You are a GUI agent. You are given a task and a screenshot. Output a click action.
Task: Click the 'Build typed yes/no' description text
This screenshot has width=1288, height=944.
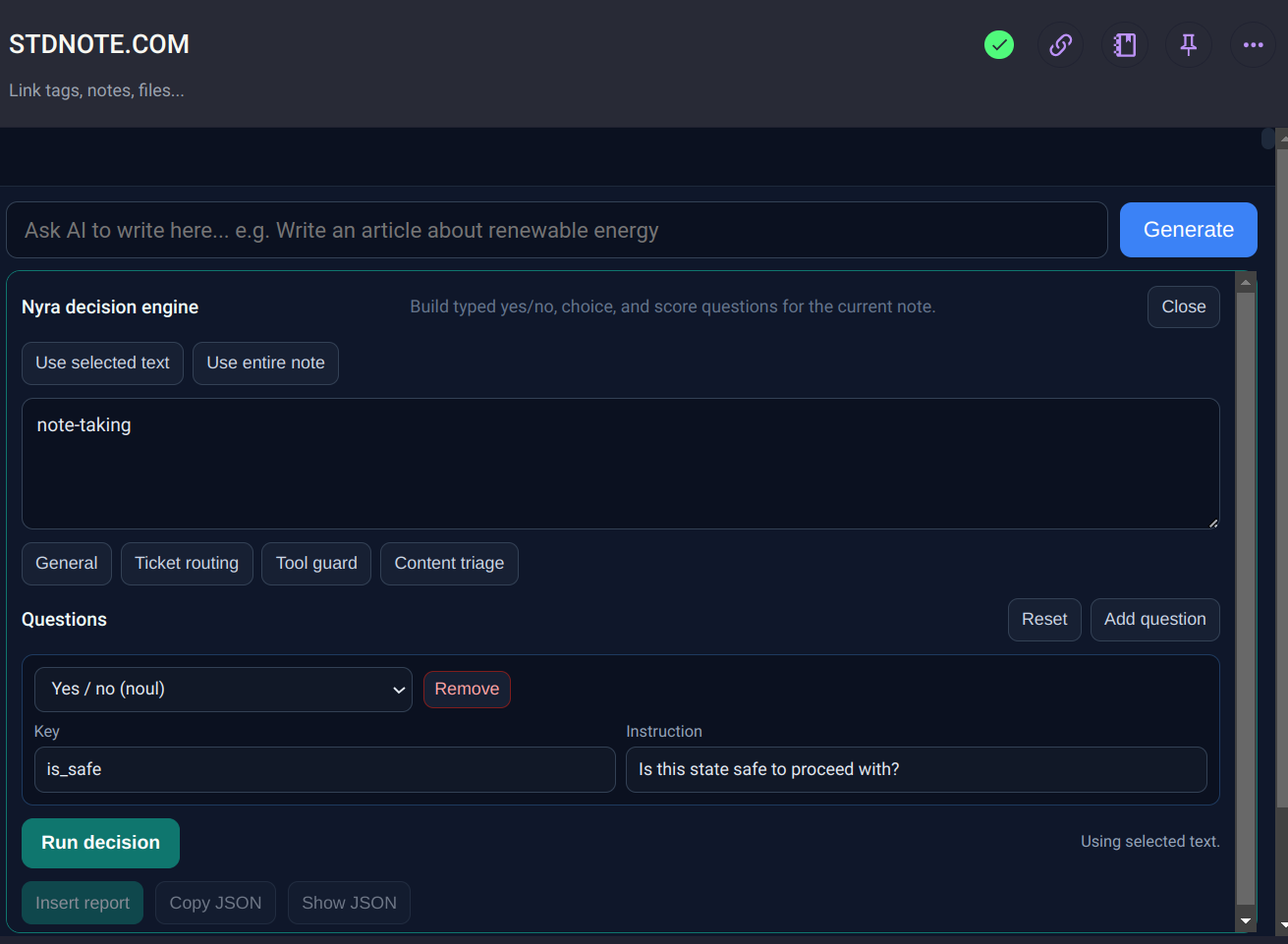(673, 306)
